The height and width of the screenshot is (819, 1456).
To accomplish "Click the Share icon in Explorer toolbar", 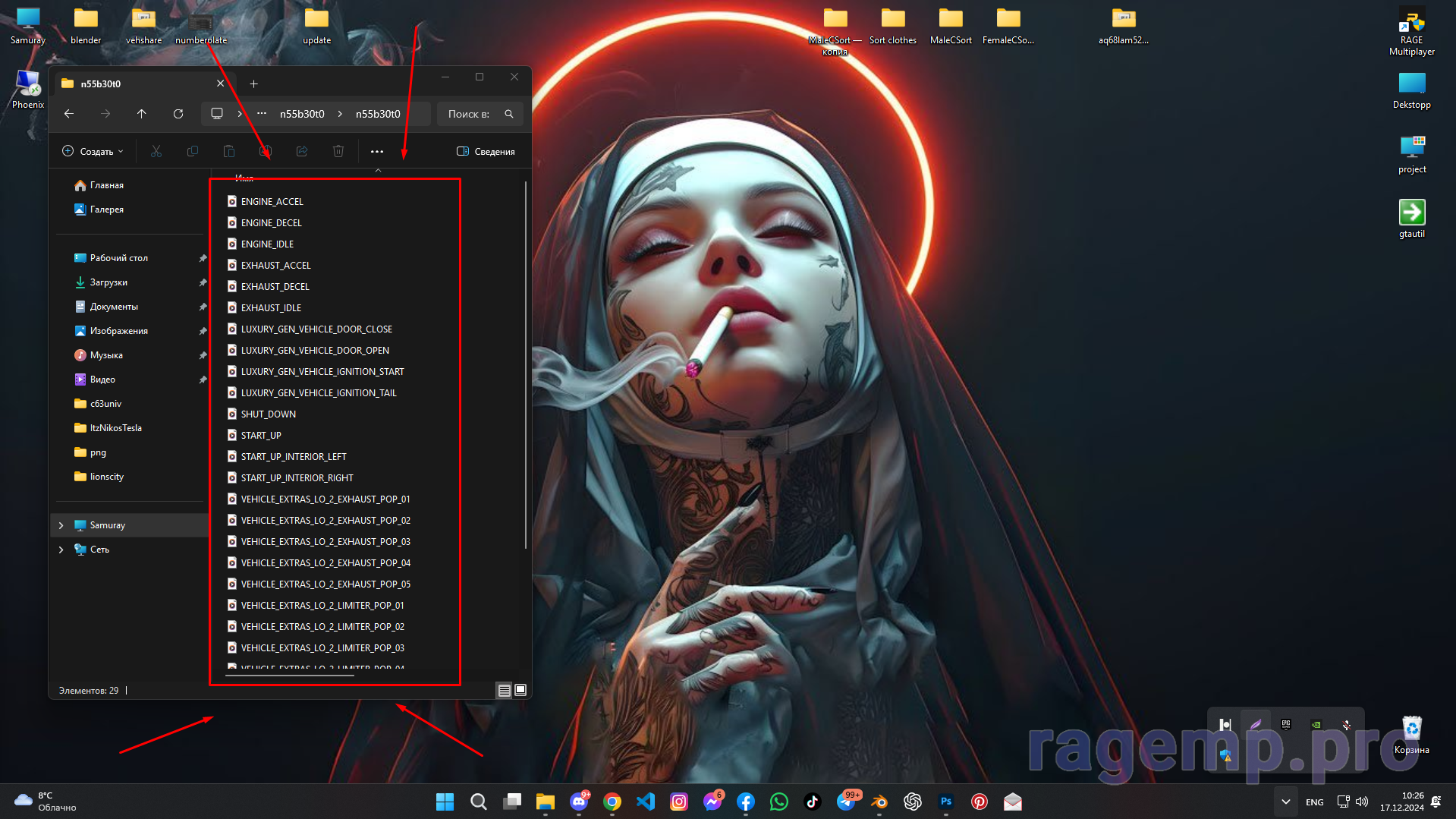I will point(302,152).
